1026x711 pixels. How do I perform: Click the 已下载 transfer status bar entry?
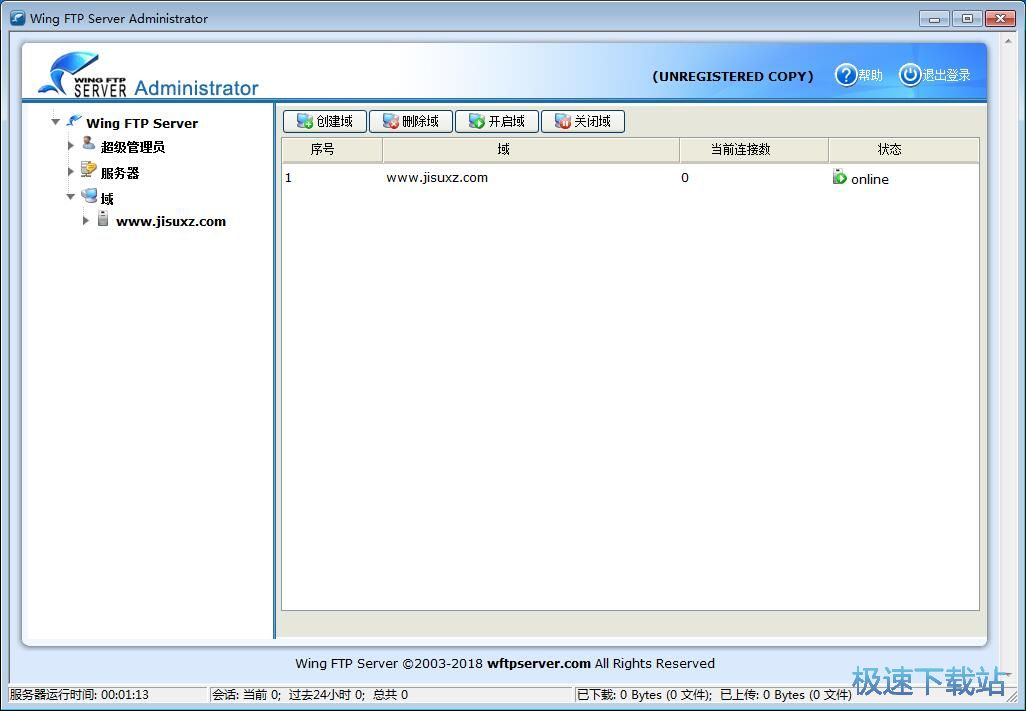(714, 695)
